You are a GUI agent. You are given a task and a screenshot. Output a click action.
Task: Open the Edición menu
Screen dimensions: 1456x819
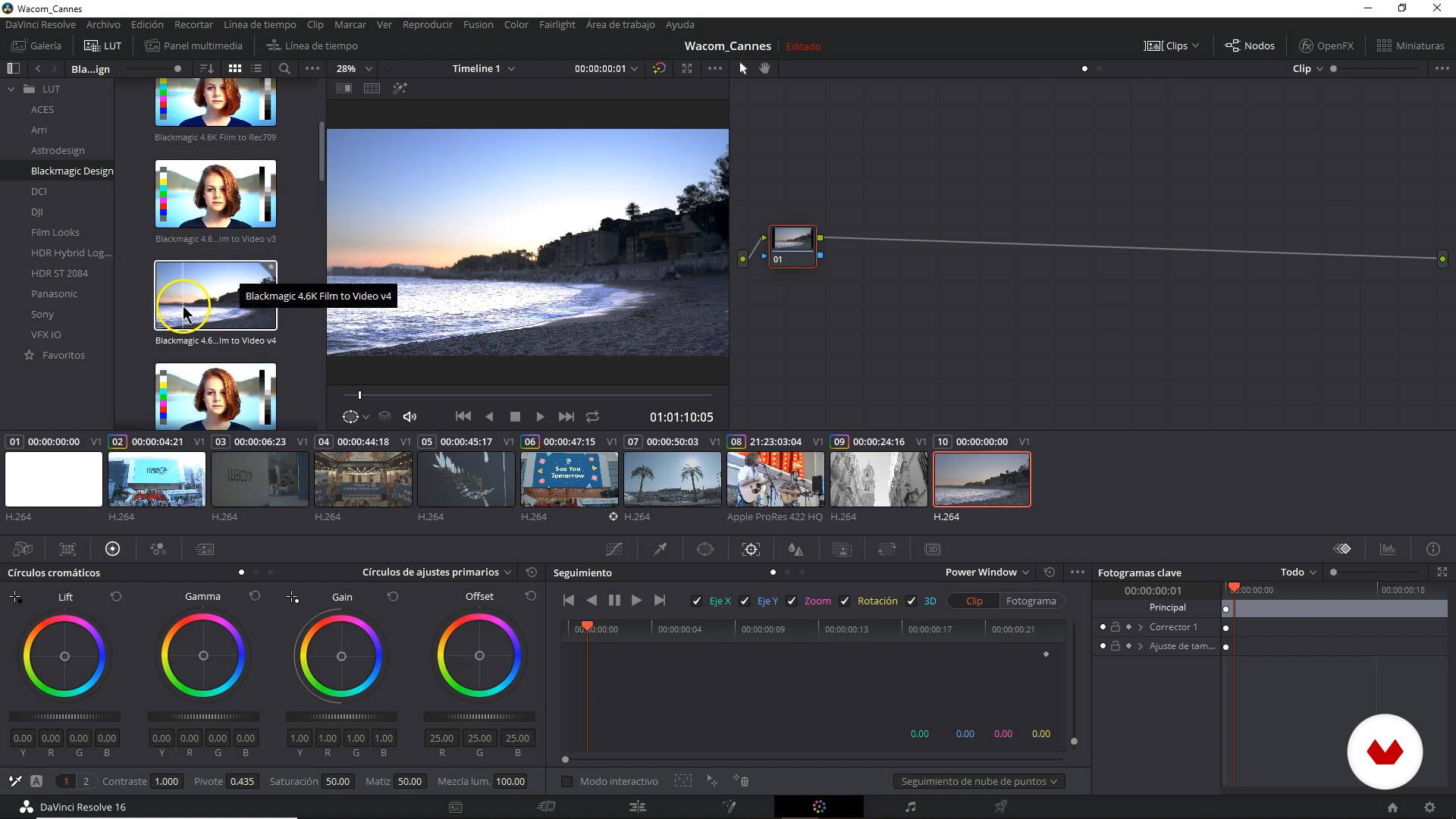[147, 24]
